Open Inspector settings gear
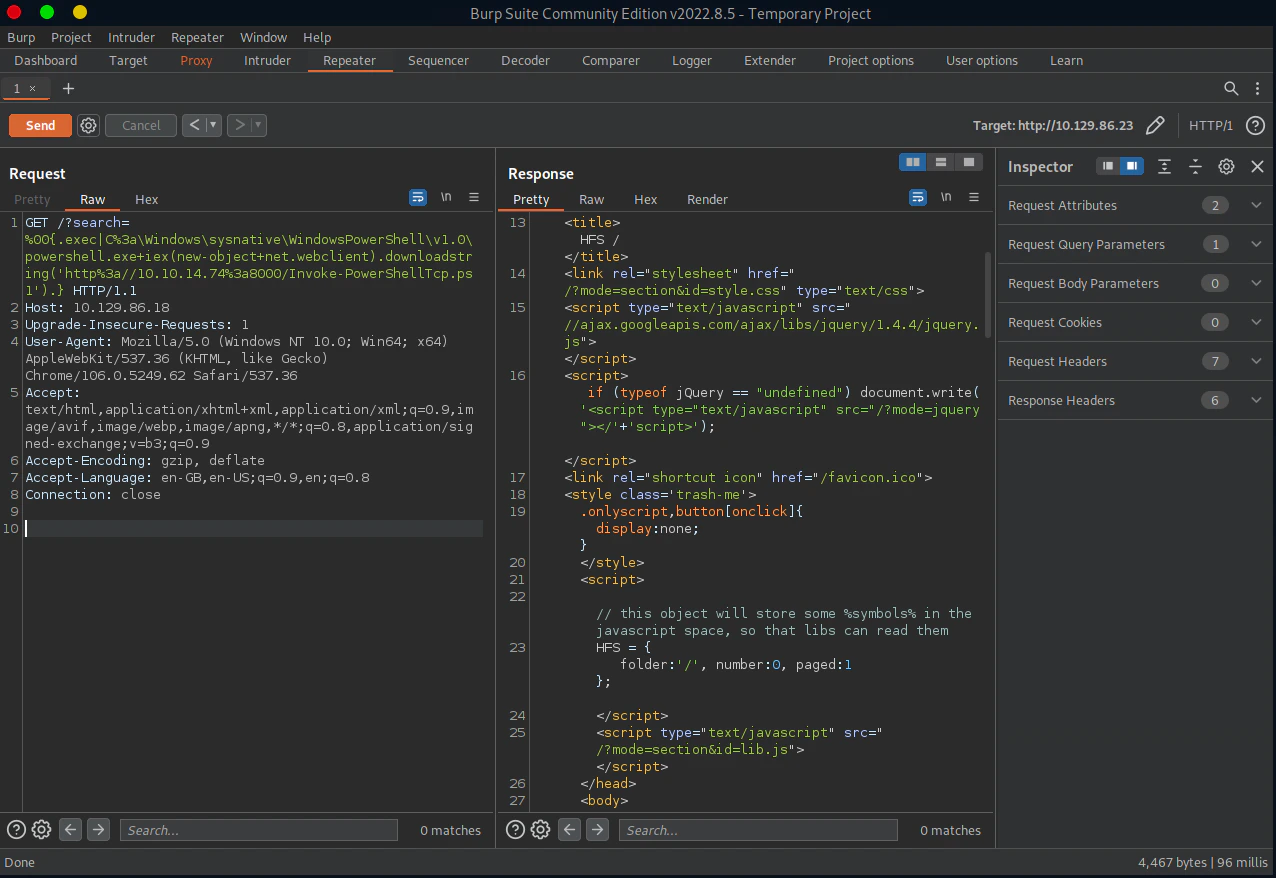 pos(1226,167)
